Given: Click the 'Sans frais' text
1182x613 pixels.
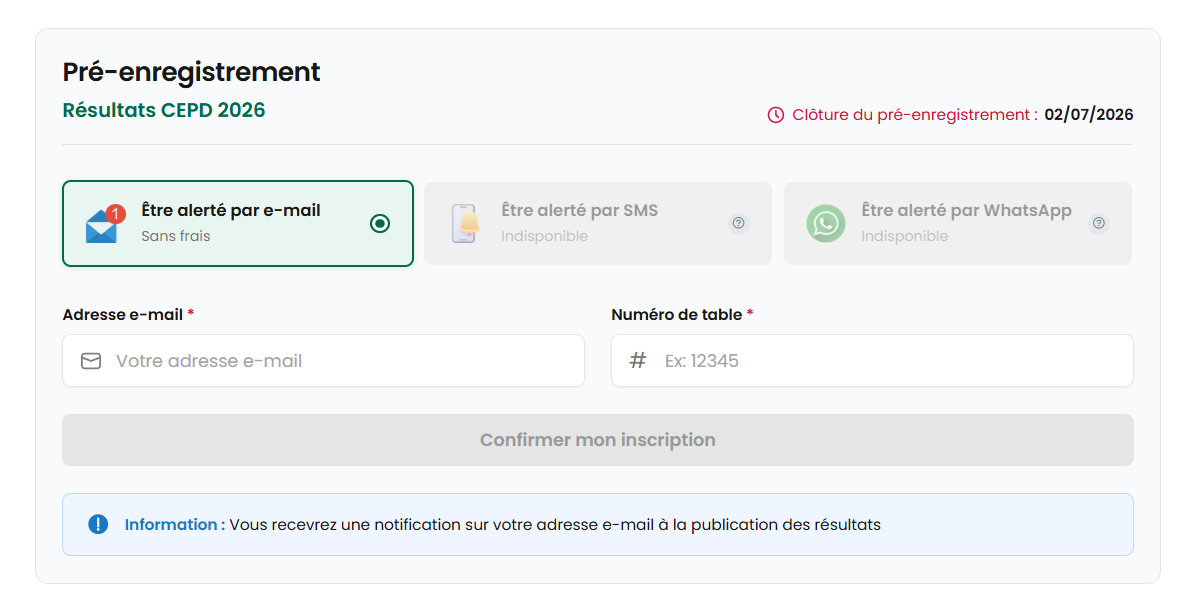Looking at the screenshot, I should click(x=176, y=236).
